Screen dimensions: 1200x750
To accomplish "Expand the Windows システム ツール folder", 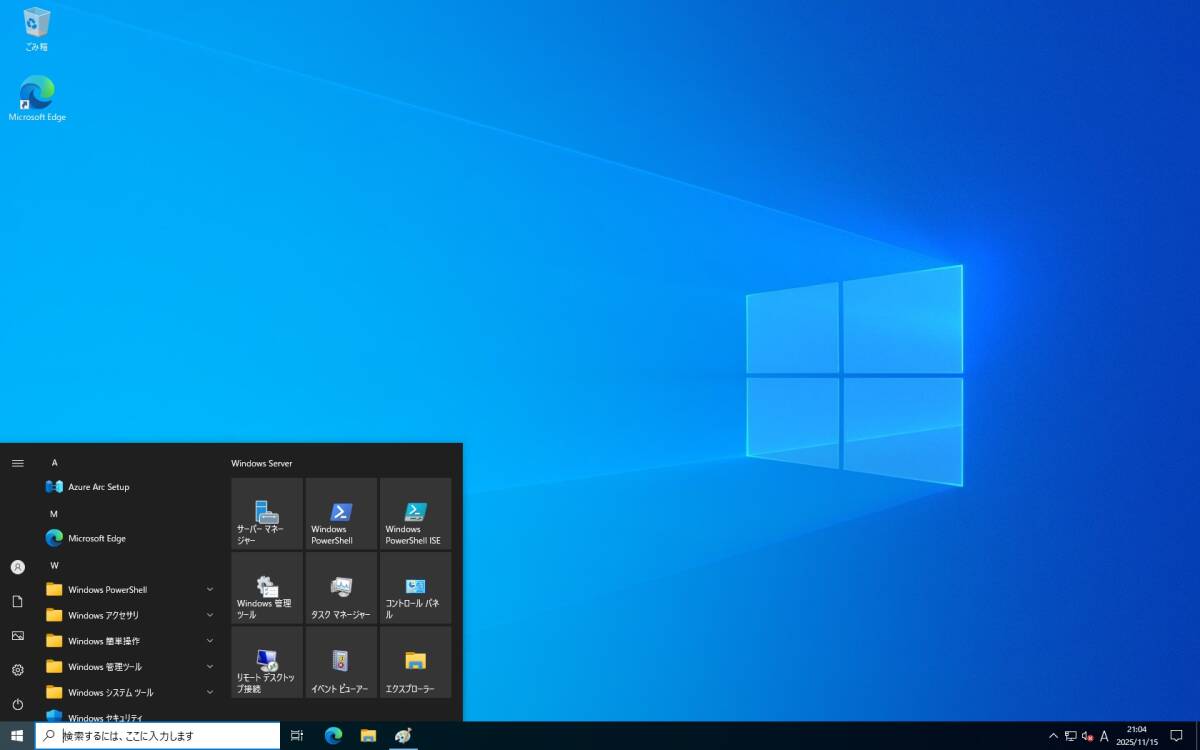I will (x=130, y=693).
